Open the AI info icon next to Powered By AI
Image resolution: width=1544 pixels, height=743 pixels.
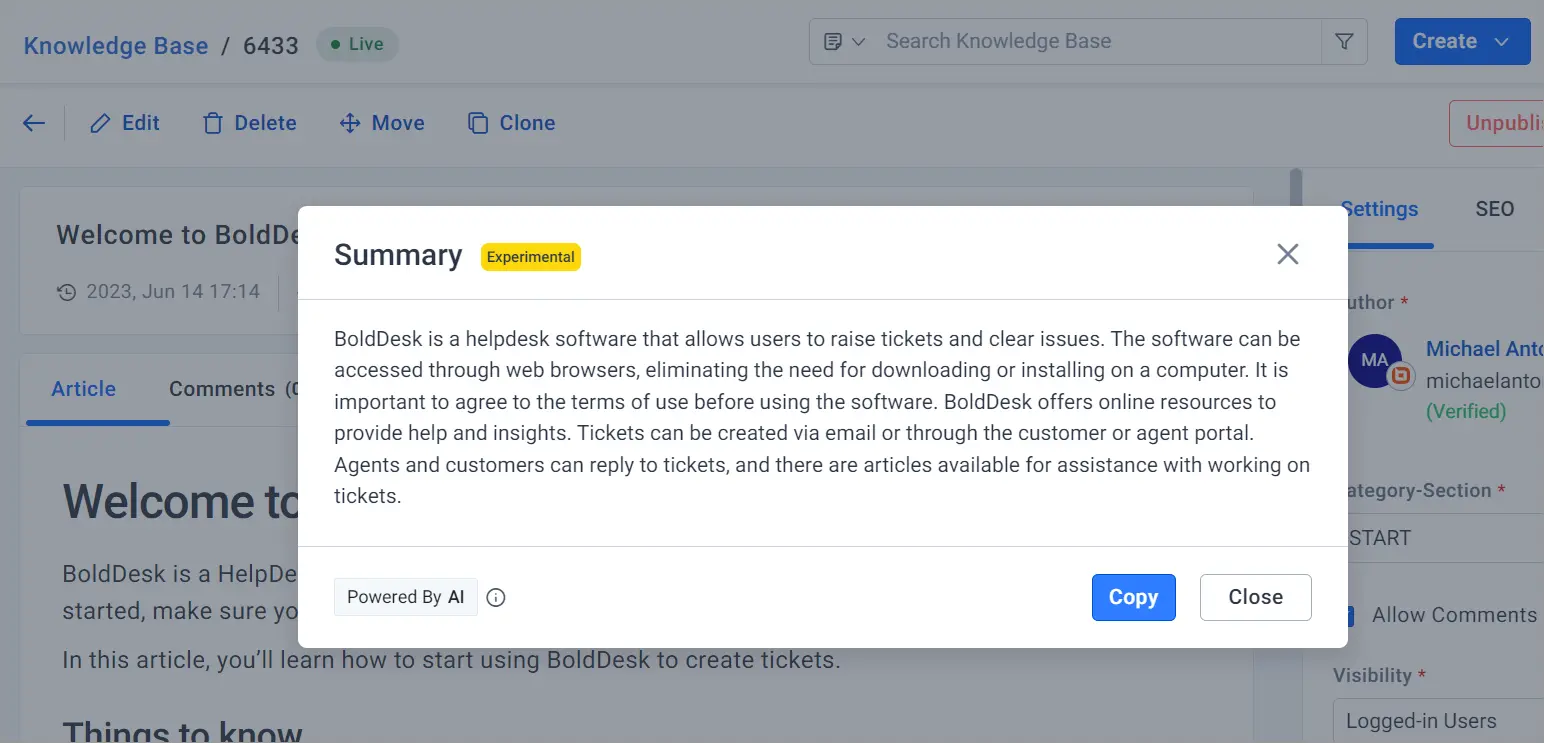point(496,598)
